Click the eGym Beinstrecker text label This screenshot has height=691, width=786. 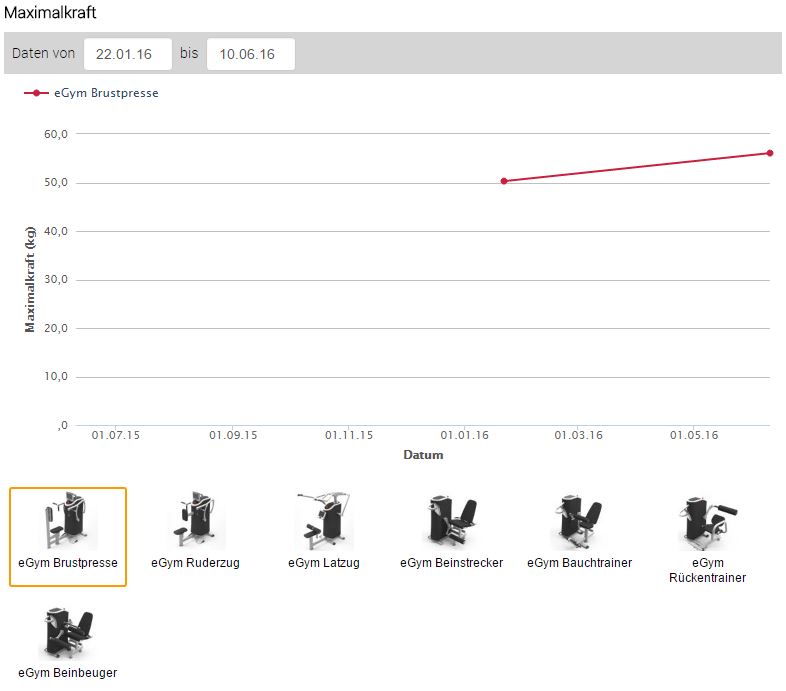click(x=451, y=563)
